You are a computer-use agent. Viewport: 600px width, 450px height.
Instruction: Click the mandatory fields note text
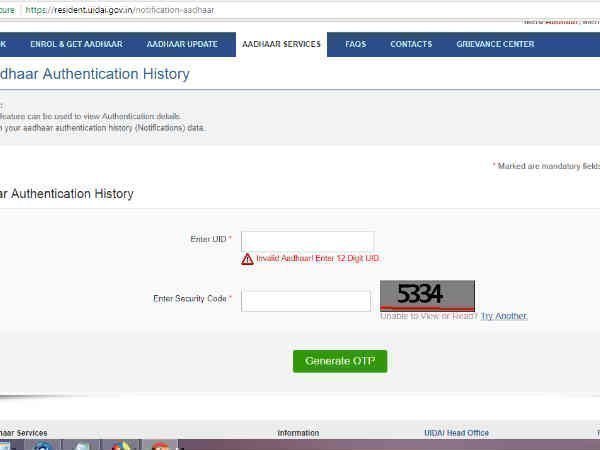point(546,166)
